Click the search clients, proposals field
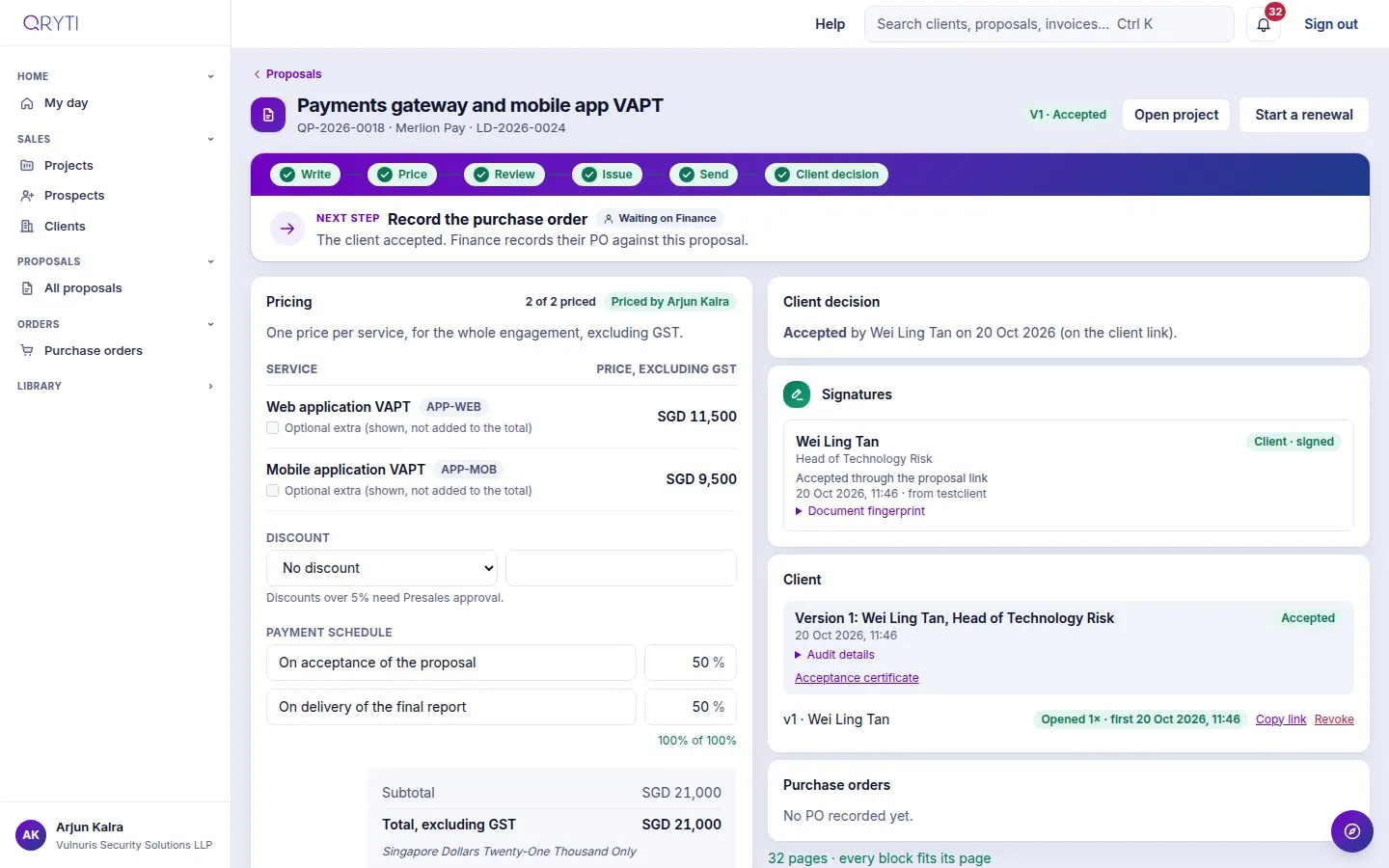Screen dimensions: 1389x868 point(1049,24)
